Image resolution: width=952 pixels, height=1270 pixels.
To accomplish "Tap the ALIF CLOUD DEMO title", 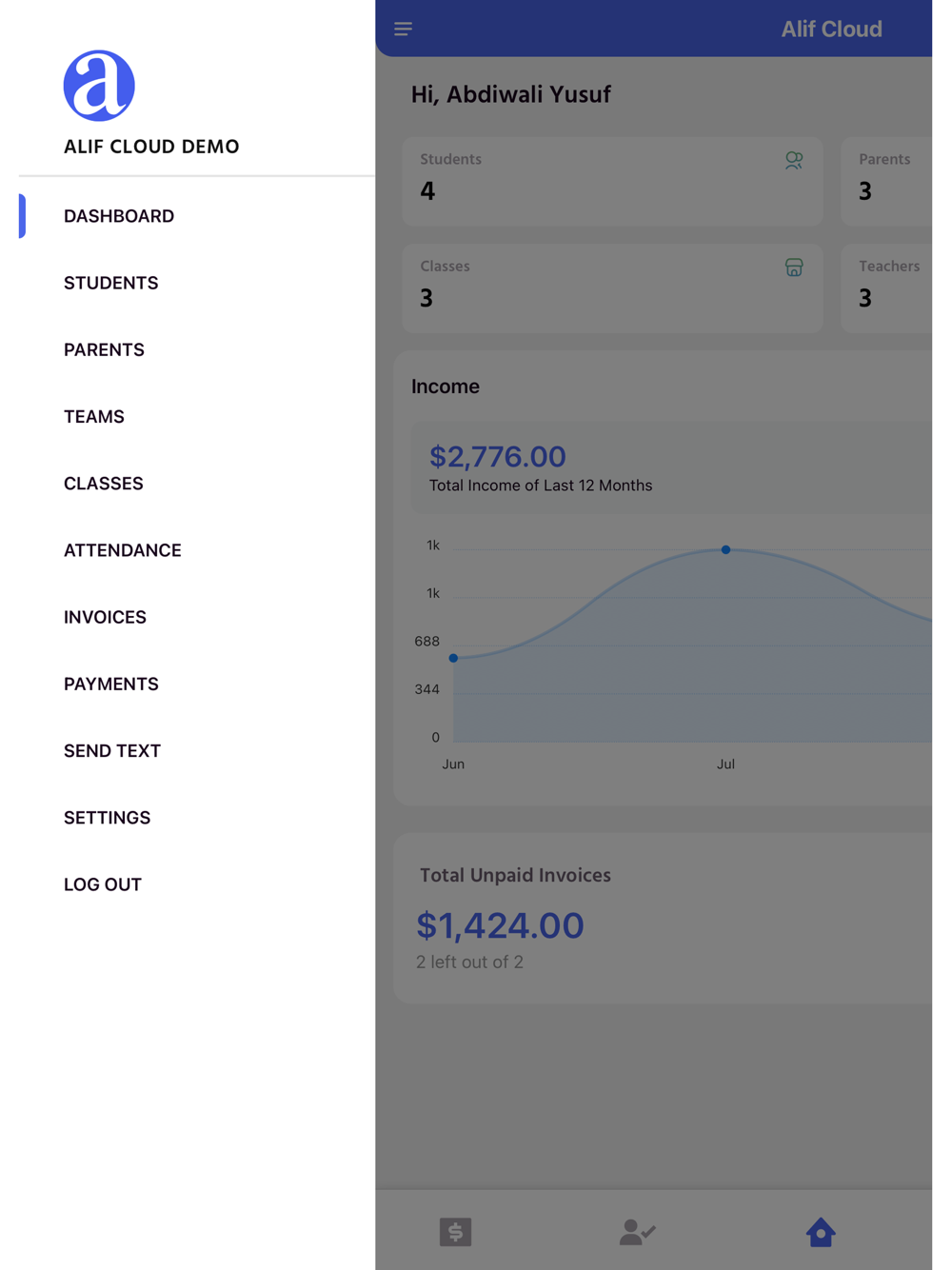I will click(x=151, y=147).
